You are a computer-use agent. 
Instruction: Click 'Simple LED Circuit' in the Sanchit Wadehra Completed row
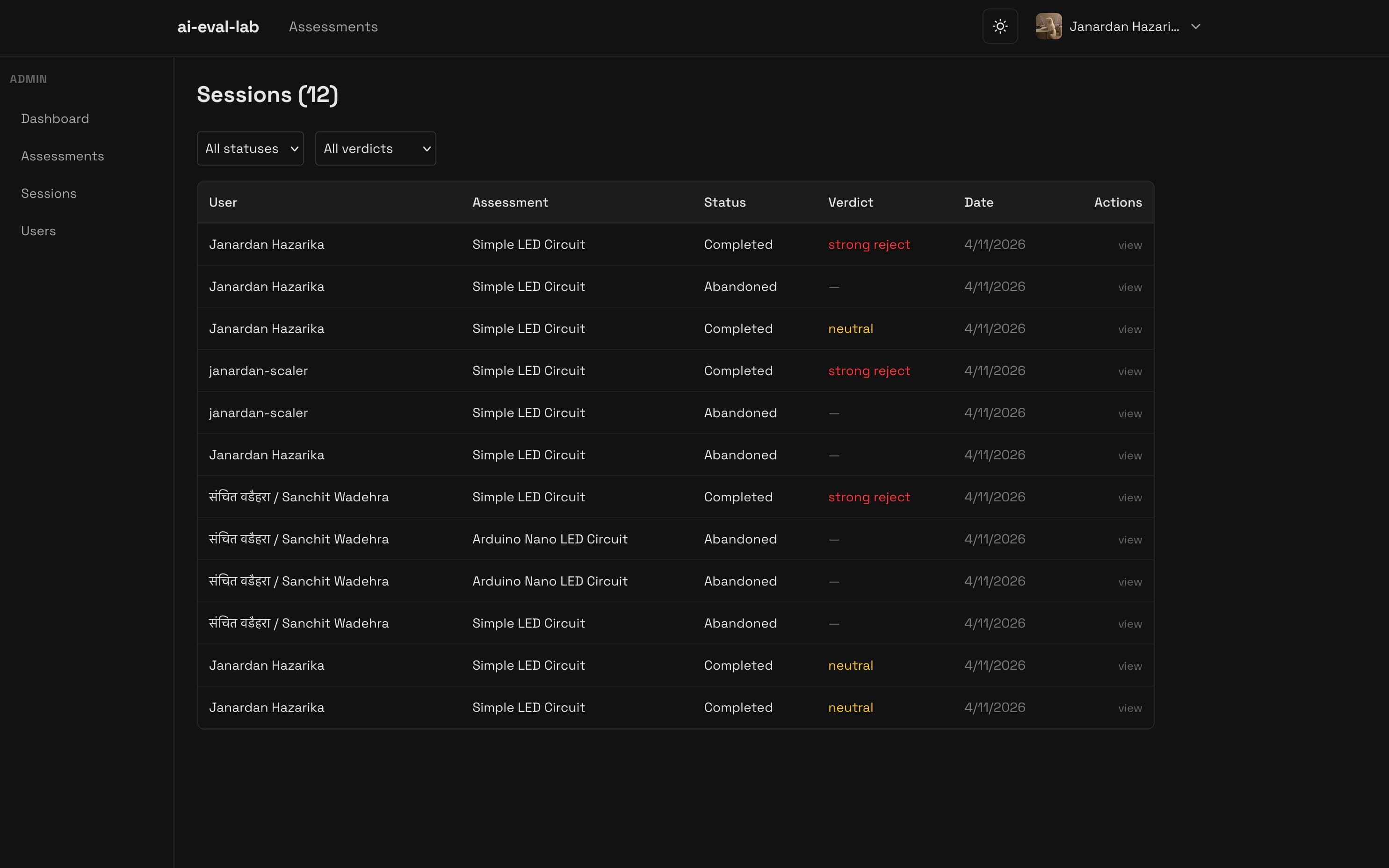coord(528,497)
